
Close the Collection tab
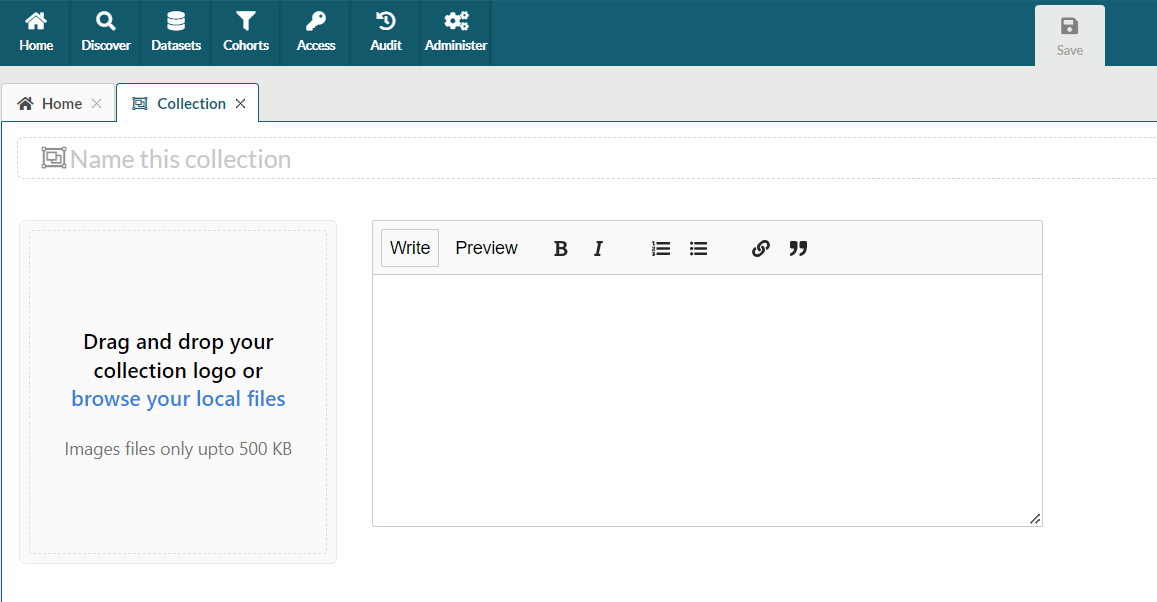(240, 104)
